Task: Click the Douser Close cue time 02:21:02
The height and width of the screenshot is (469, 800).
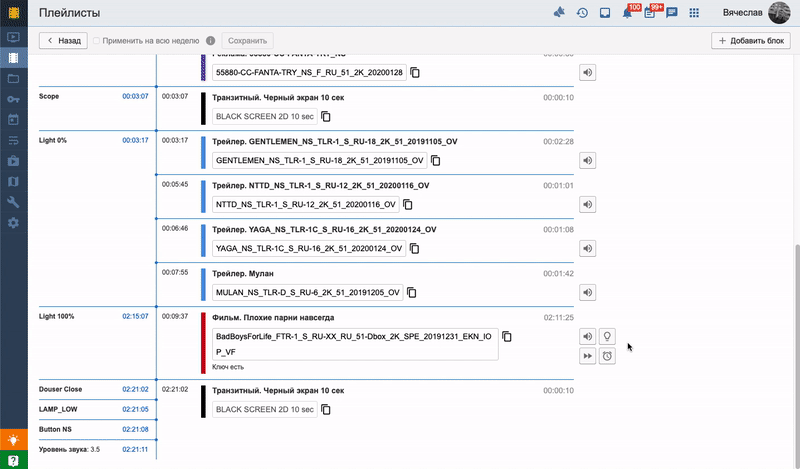Action: [x=135, y=389]
